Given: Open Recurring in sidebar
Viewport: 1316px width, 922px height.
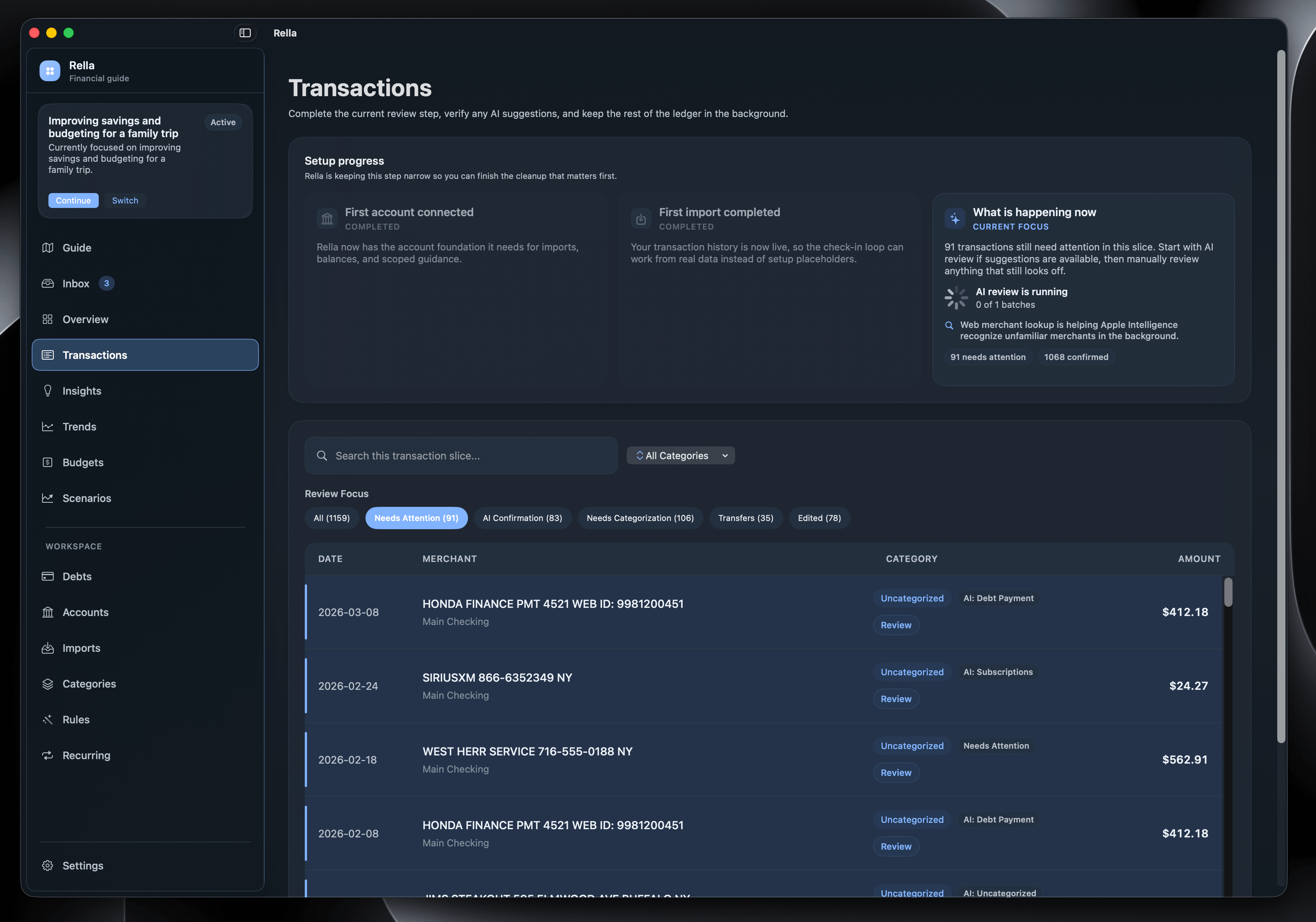Looking at the screenshot, I should (145, 755).
